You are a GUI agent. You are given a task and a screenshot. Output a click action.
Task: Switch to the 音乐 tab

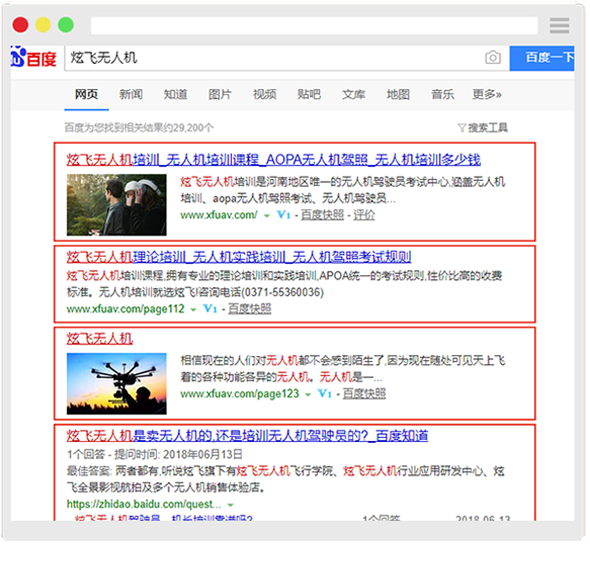pos(442,94)
